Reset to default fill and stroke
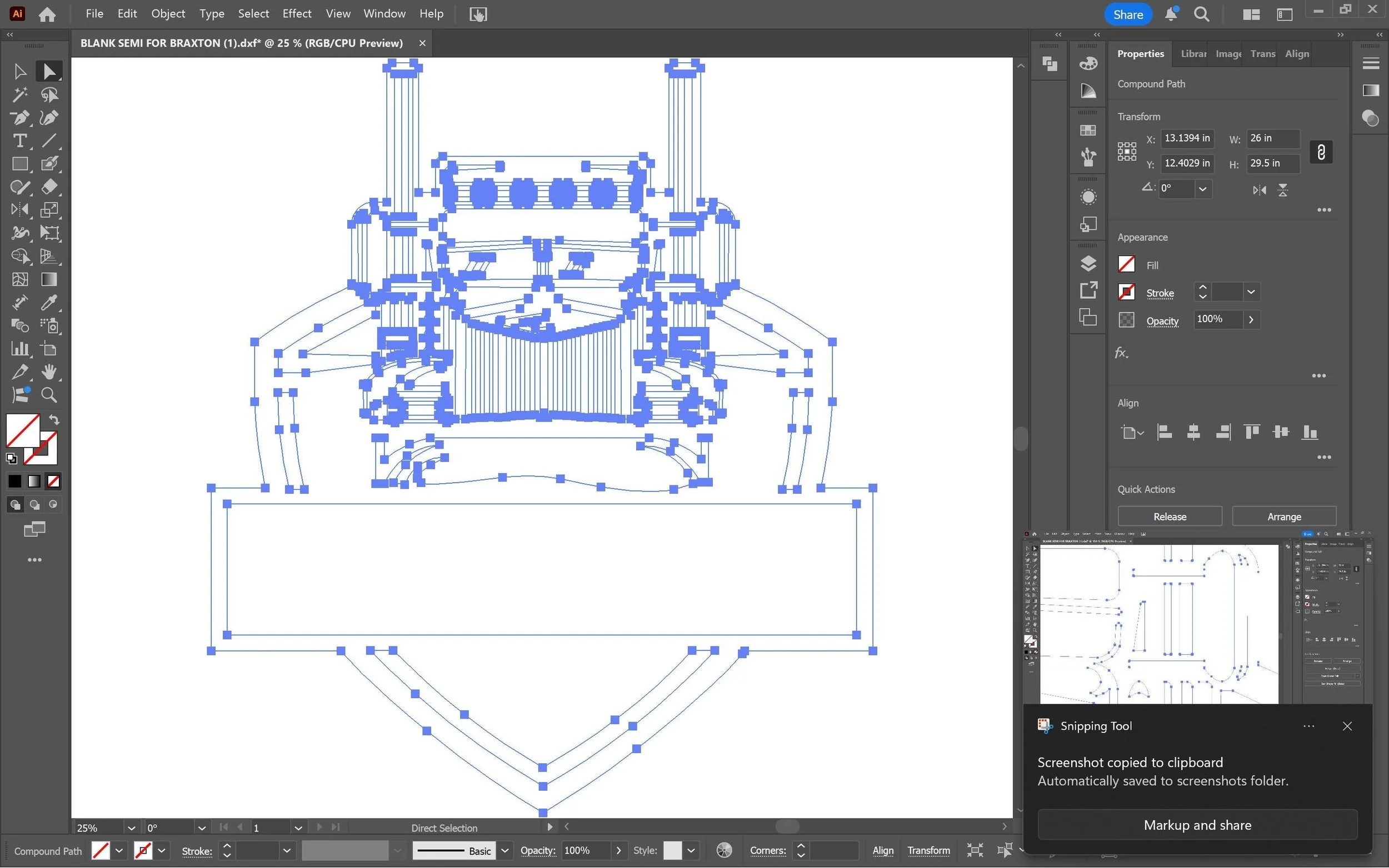 [12, 458]
